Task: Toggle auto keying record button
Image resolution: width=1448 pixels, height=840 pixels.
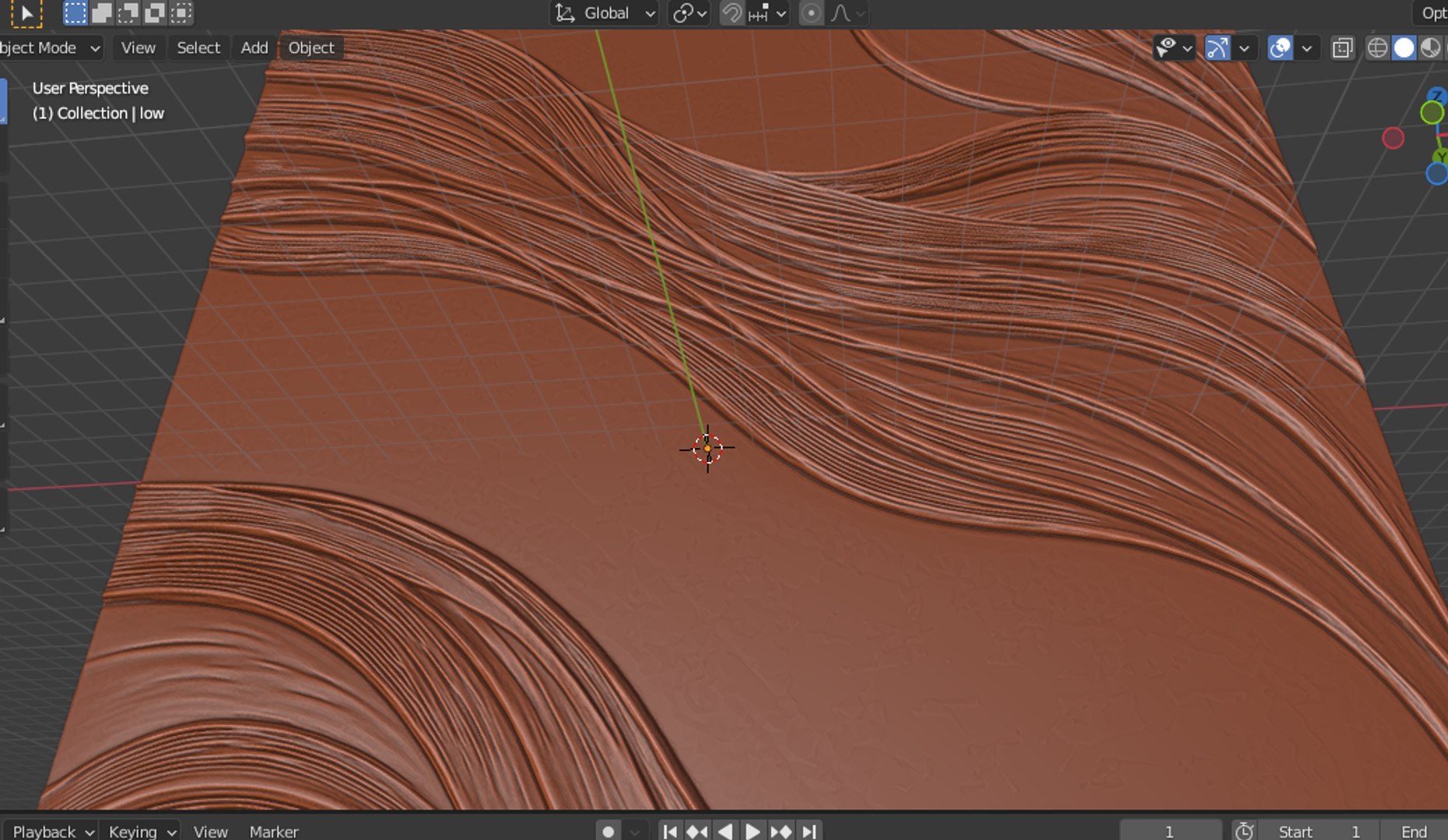Action: coord(608,831)
